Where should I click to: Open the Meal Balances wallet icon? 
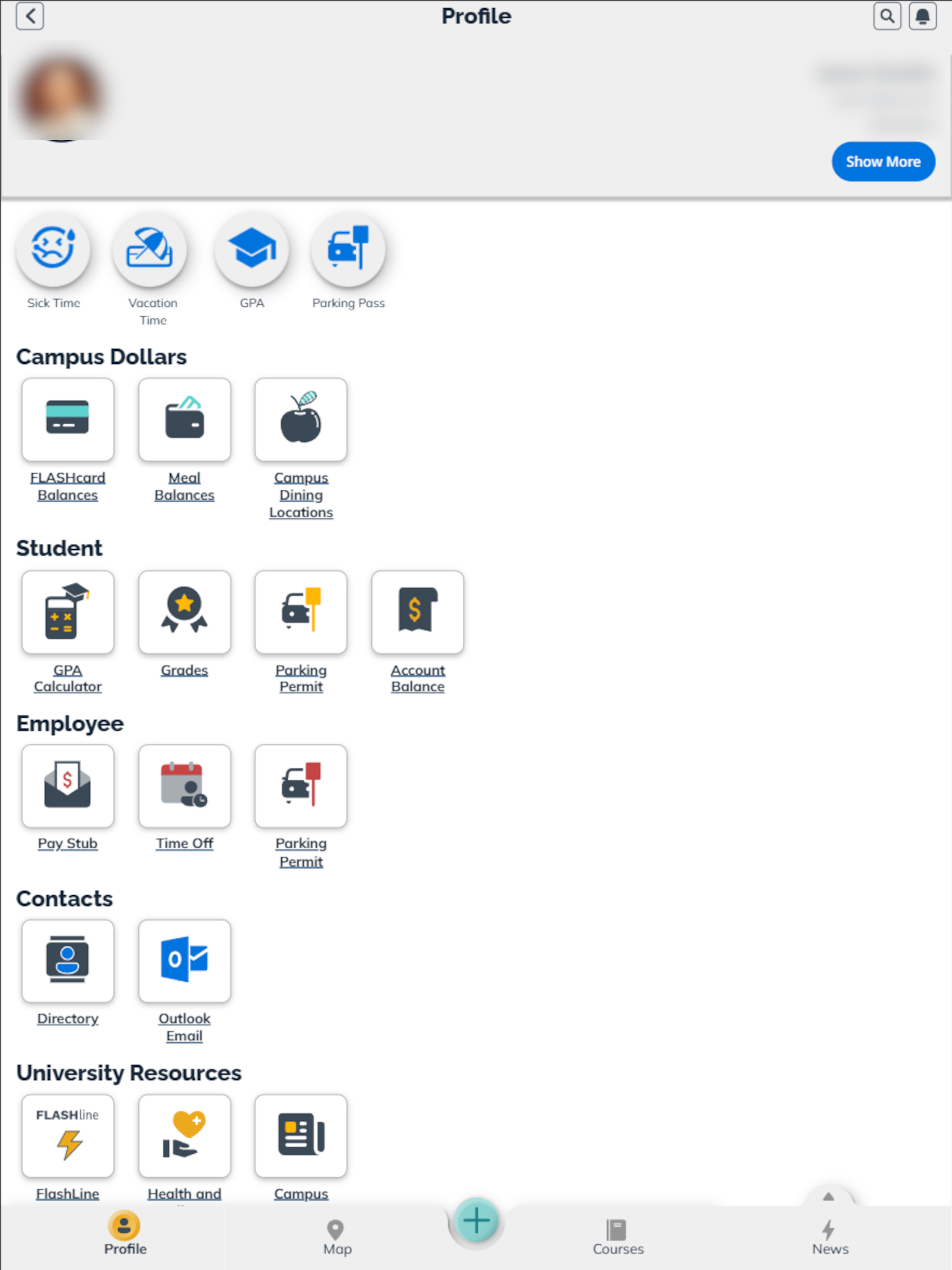pos(184,419)
